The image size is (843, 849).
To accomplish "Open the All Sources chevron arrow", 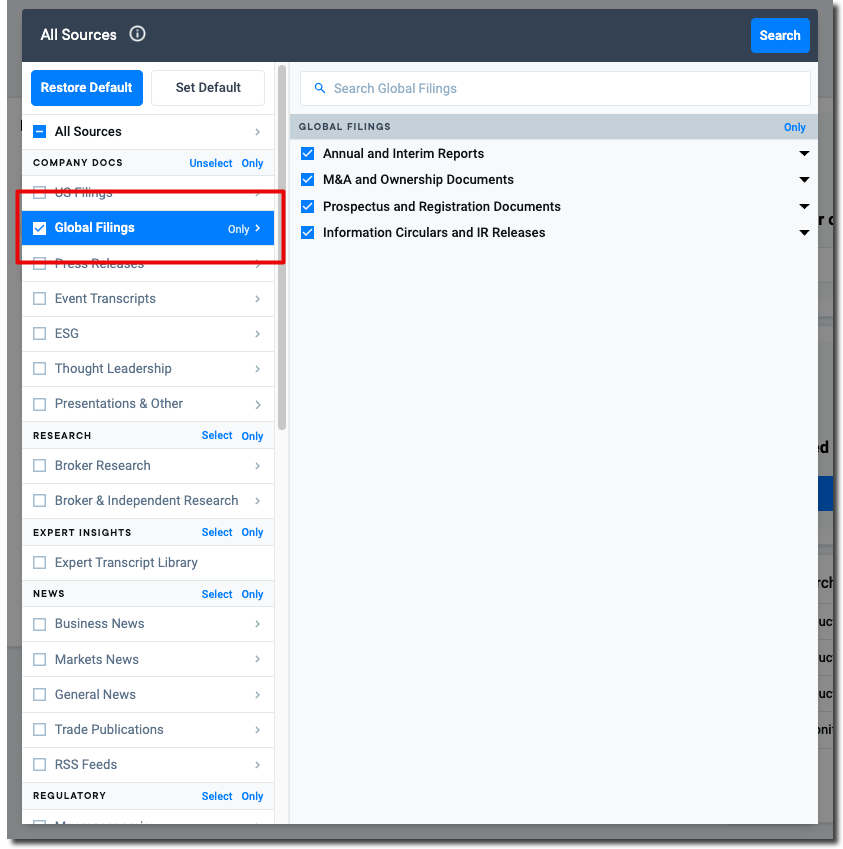I will click(x=257, y=132).
